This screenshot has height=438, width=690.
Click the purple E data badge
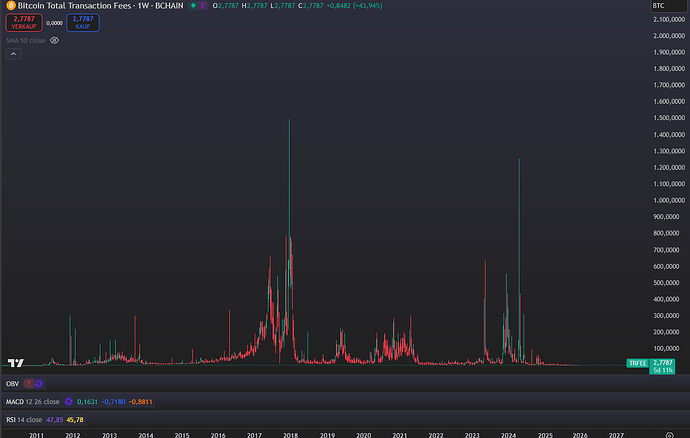click(202, 6)
